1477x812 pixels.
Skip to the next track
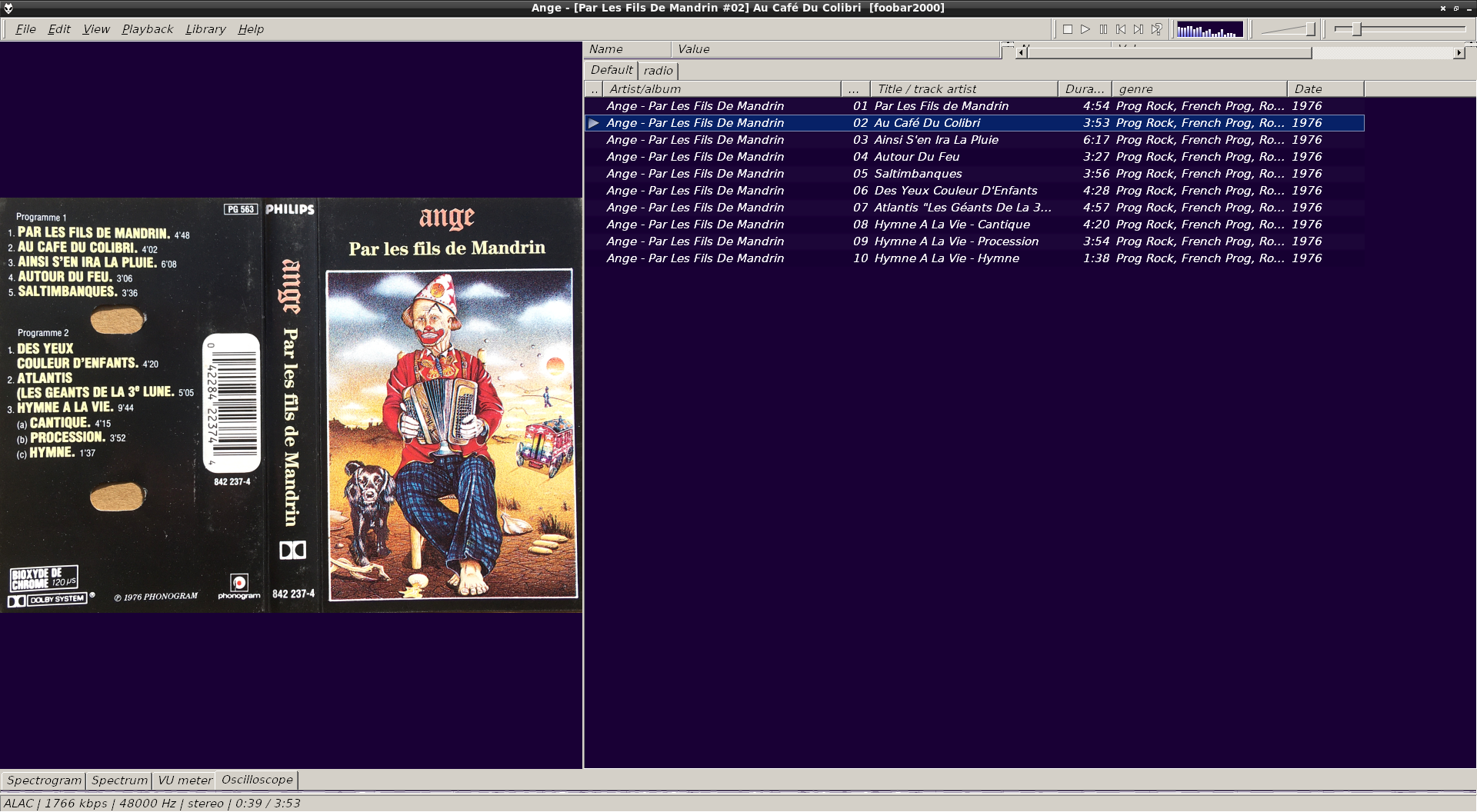click(x=1139, y=29)
